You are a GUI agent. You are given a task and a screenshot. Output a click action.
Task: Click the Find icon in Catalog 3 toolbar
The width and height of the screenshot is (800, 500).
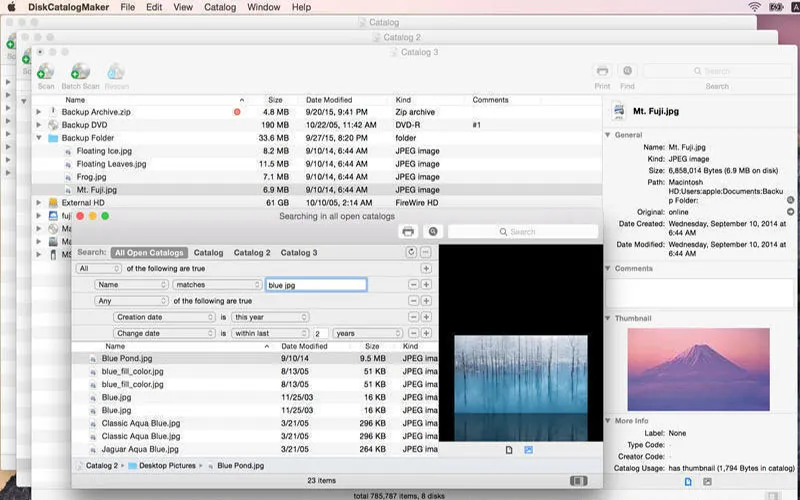[627, 71]
